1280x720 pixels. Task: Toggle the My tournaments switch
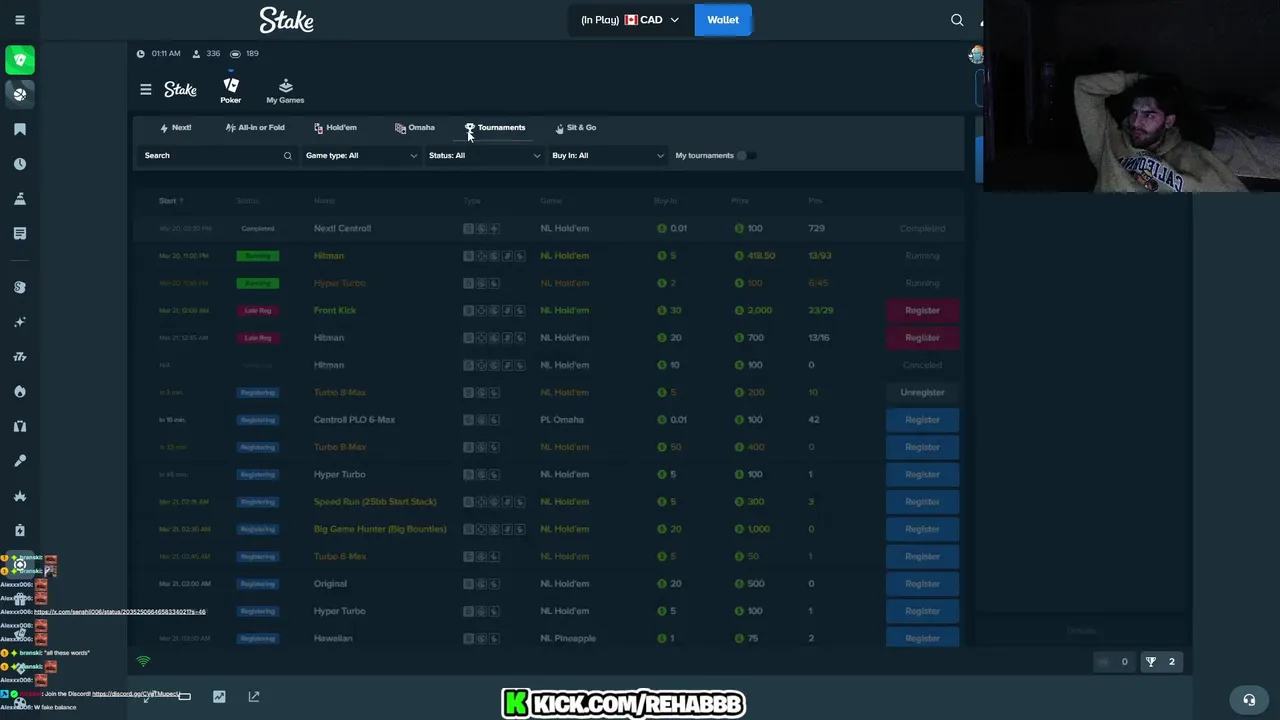click(x=746, y=156)
